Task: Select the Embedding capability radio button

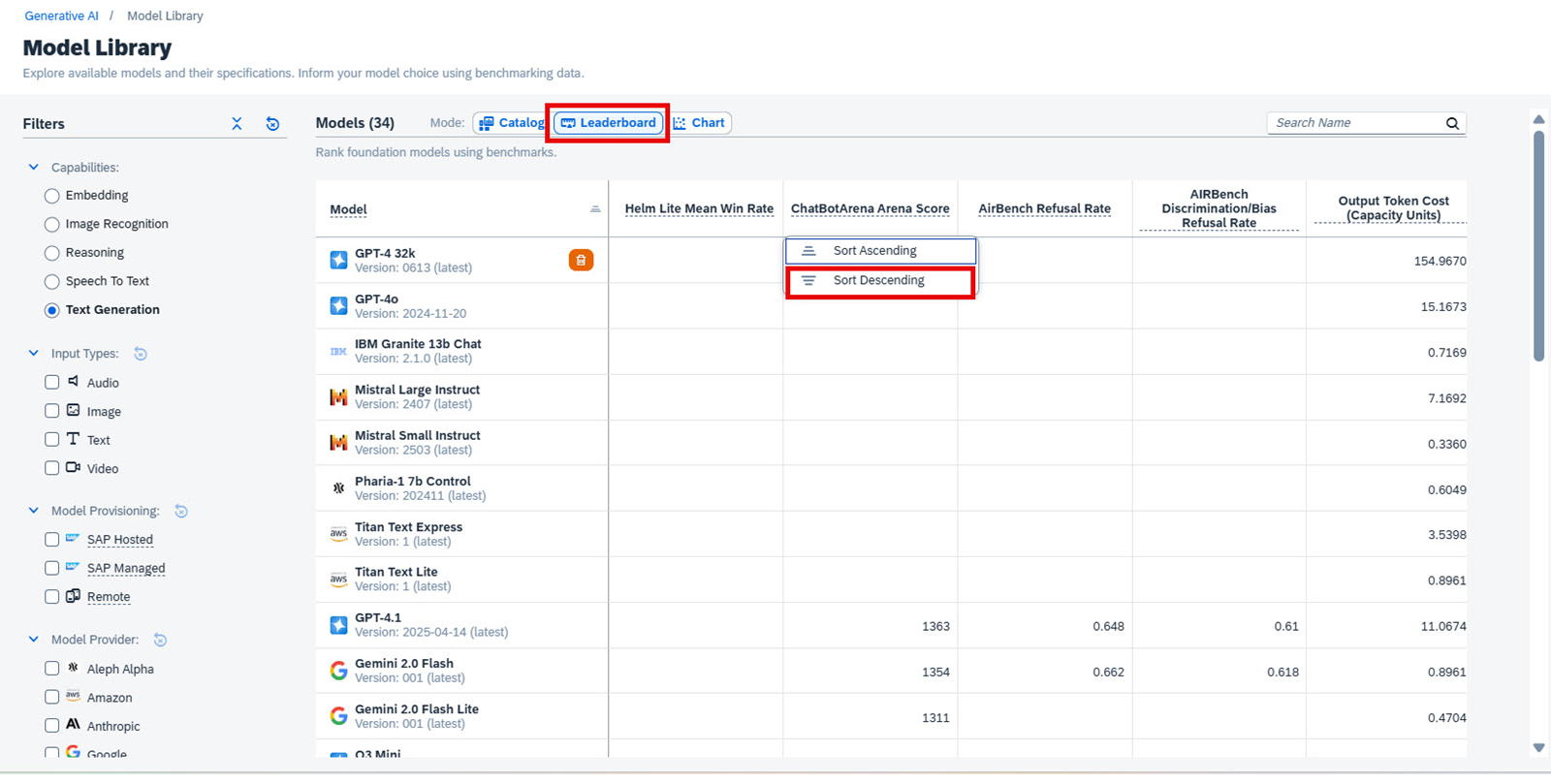Action: coord(52,196)
